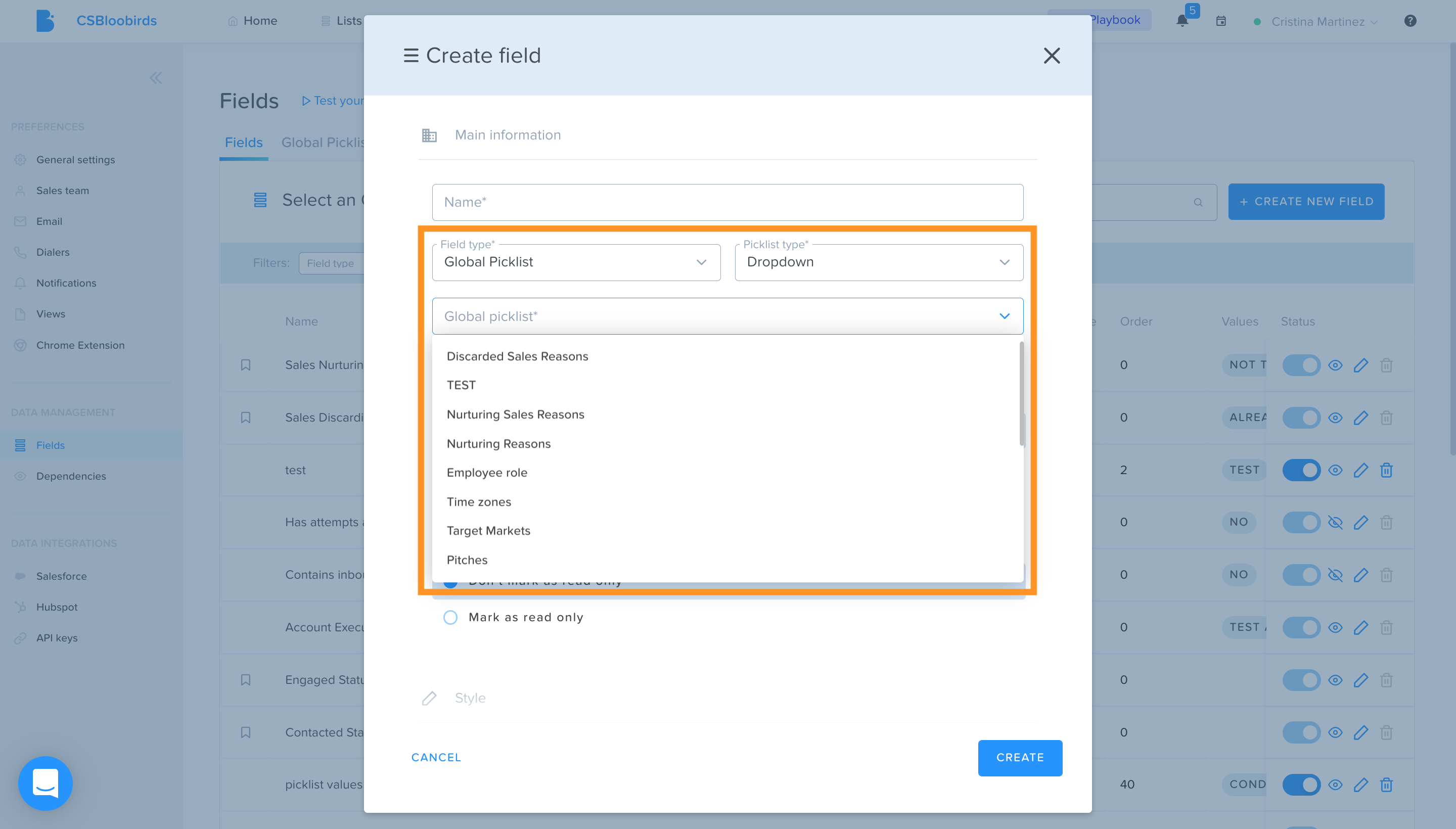1456x829 pixels.
Task: Open the Field type filter dropdown
Action: coord(332,263)
